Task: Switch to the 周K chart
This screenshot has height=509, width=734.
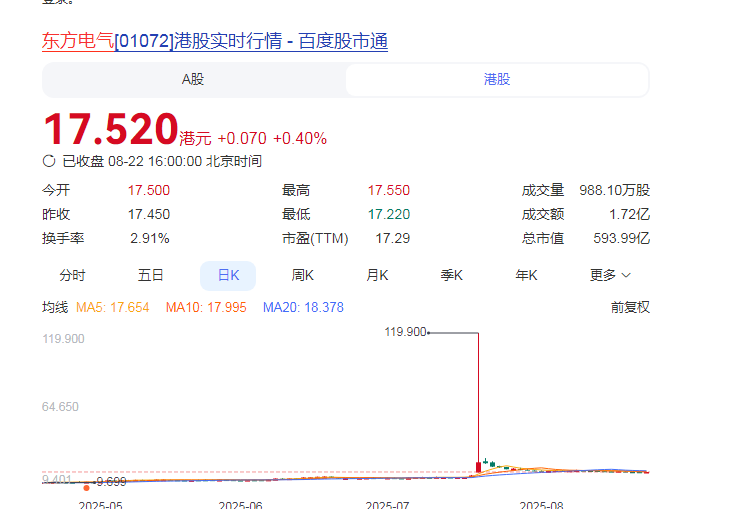Action: (302, 275)
